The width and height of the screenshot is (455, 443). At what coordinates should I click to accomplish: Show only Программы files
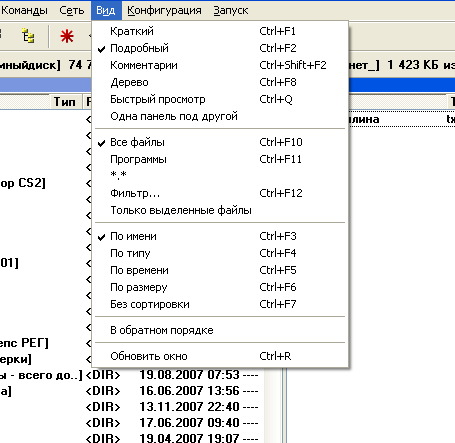(x=220, y=159)
